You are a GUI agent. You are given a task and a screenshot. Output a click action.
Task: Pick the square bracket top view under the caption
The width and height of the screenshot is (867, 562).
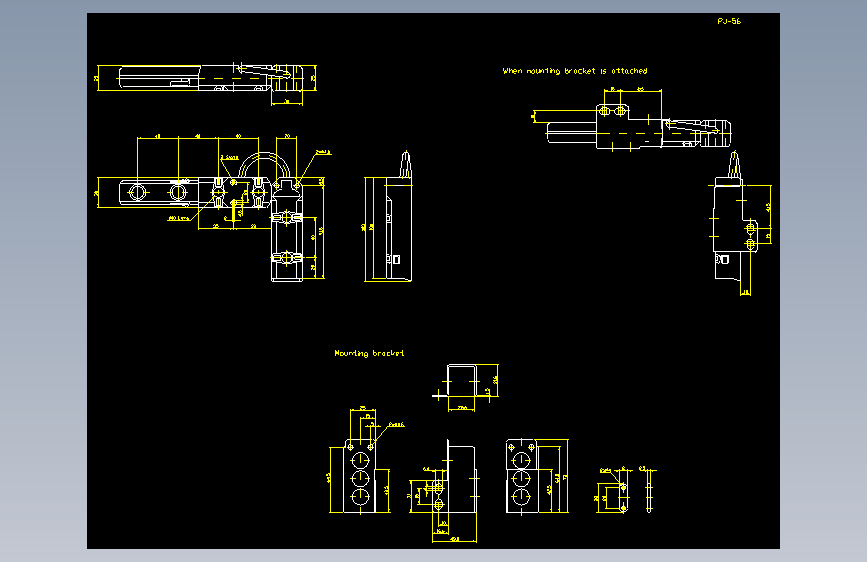(462, 381)
